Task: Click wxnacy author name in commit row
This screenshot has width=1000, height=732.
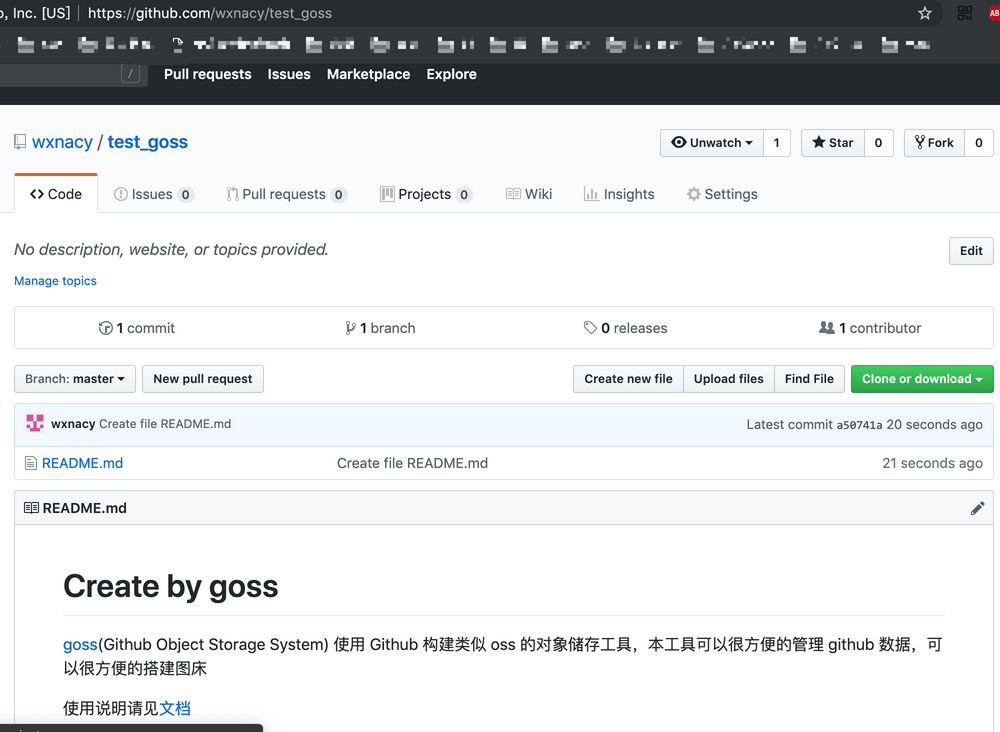Action: [73, 424]
